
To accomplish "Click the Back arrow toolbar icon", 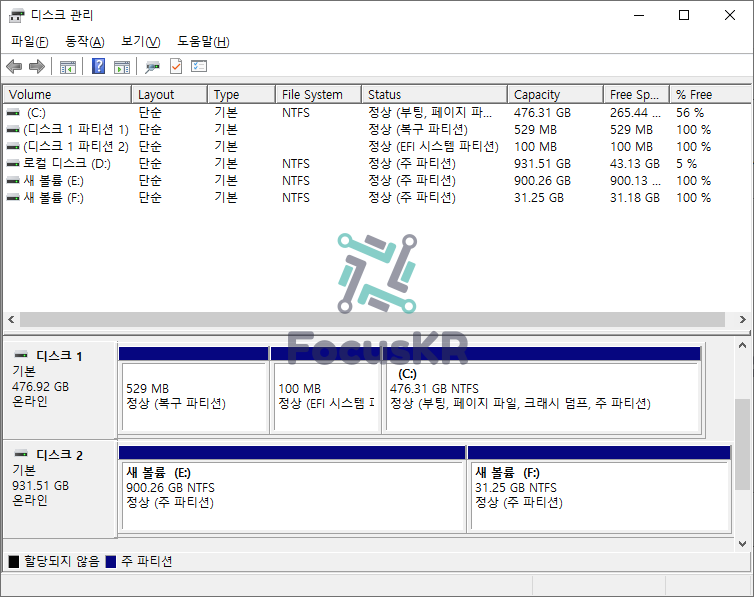I will 14,66.
